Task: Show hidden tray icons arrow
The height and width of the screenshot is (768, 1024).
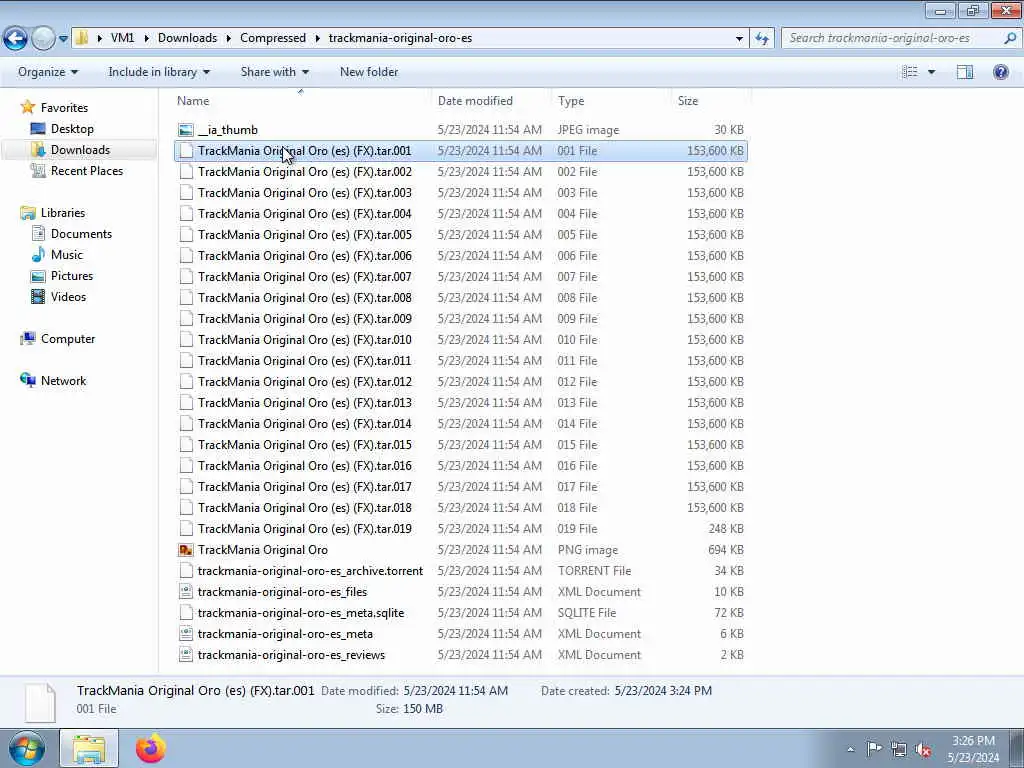Action: (x=850, y=749)
